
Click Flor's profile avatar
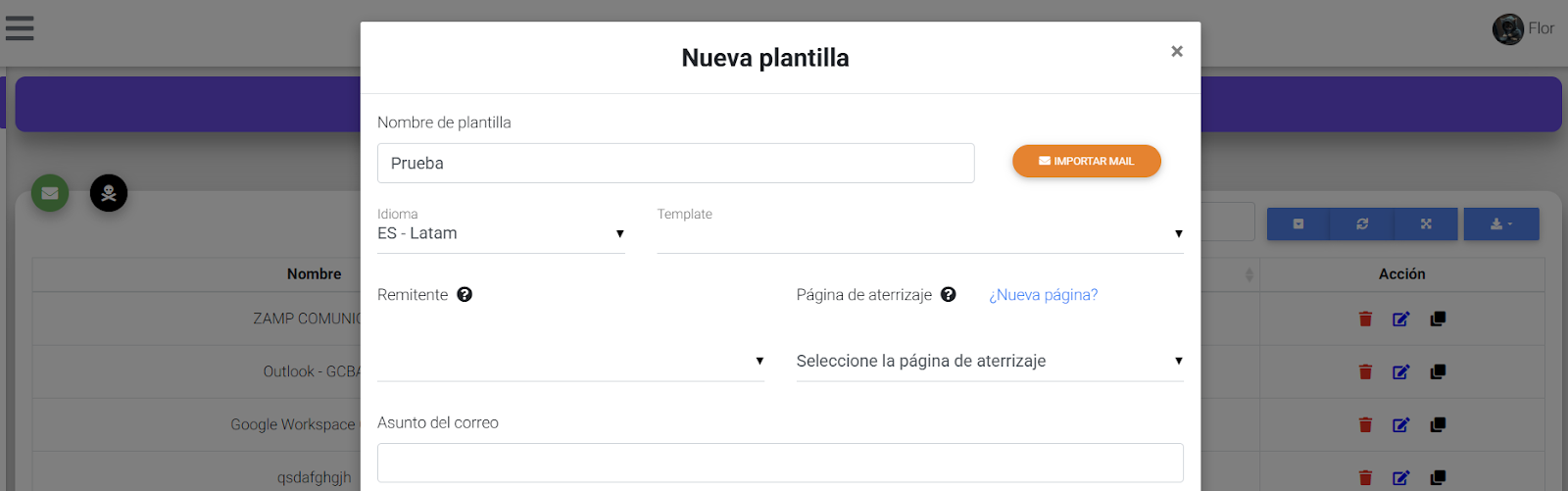(1507, 29)
